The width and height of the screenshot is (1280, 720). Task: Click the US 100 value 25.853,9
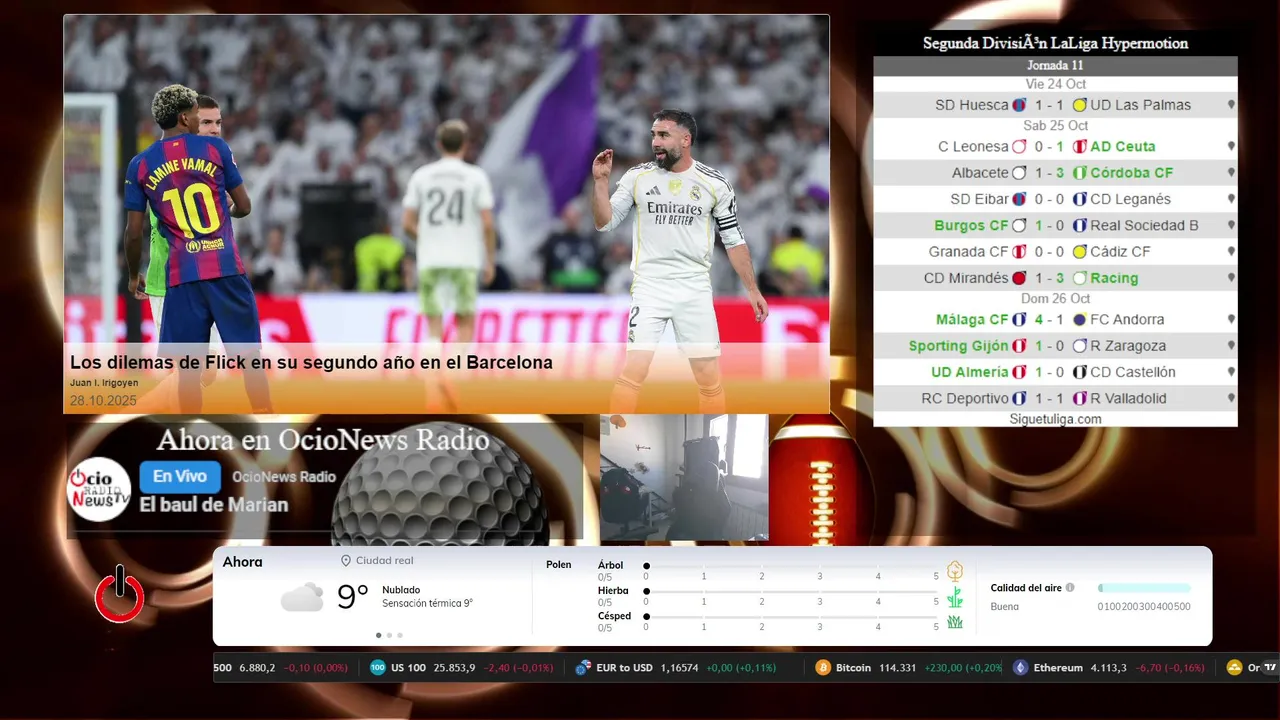tap(454, 668)
